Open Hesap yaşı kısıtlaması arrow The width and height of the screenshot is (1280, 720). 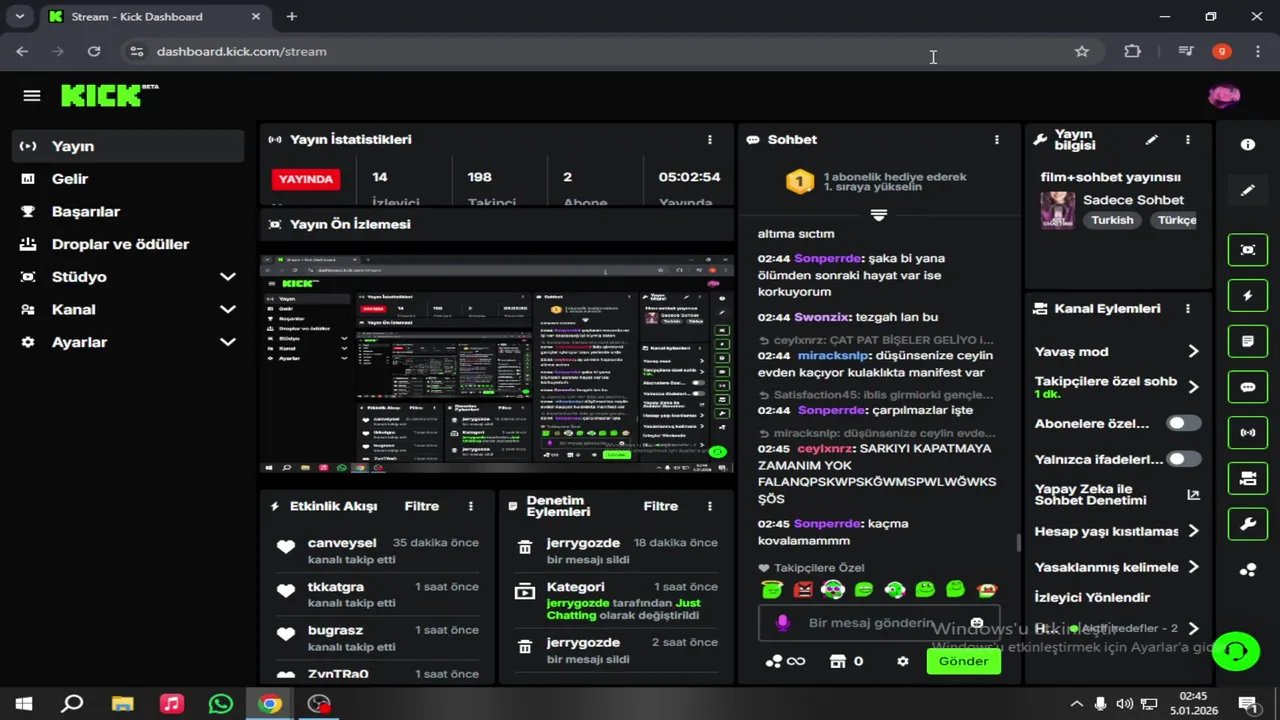pyautogui.click(x=1193, y=531)
